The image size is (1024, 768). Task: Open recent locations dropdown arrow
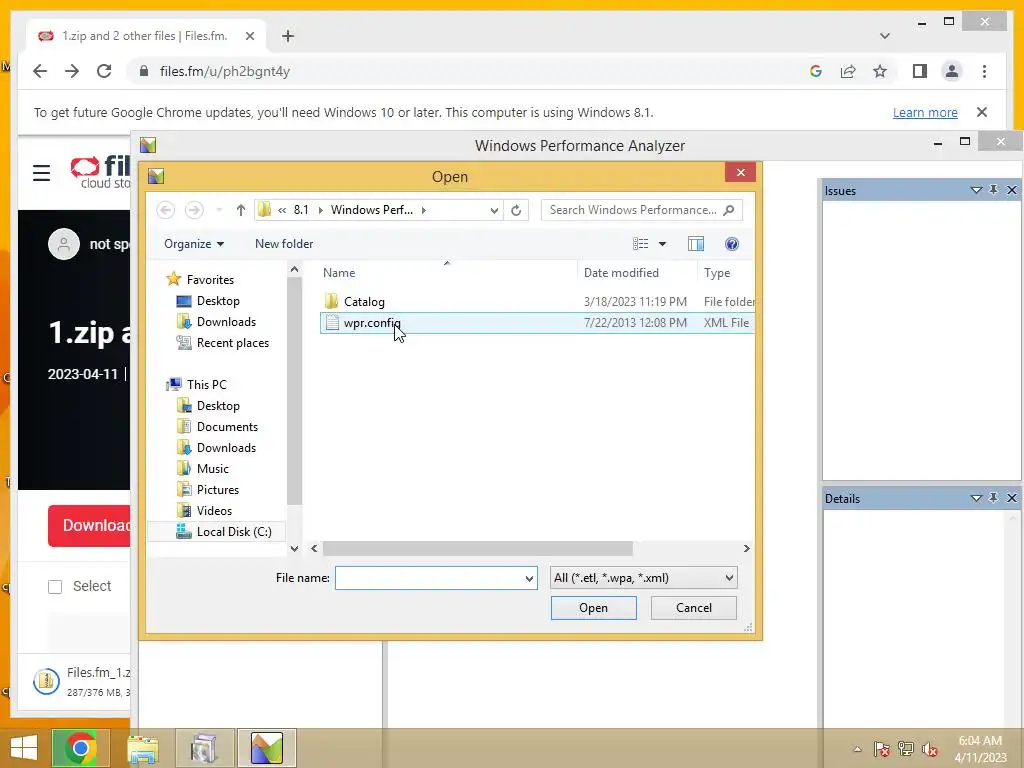tap(219, 210)
